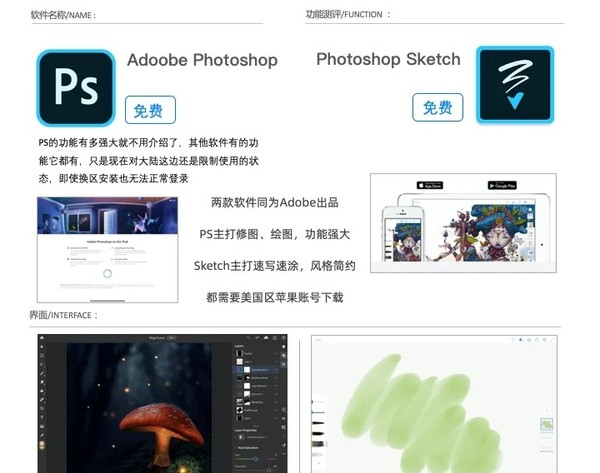This screenshot has height=473, width=600.
Task: Open the Adobe Photoshop Ps app icon
Action: click(76, 88)
